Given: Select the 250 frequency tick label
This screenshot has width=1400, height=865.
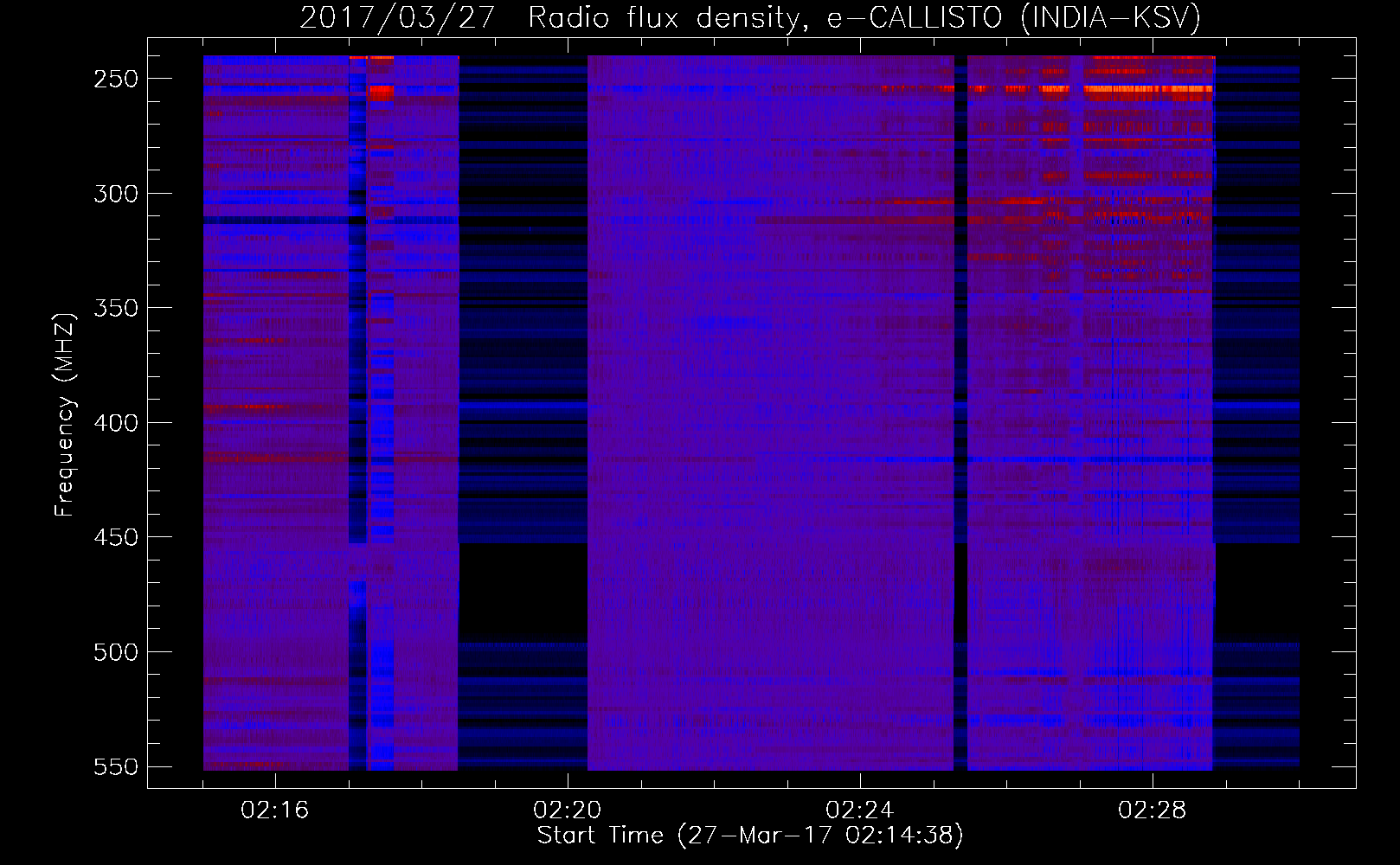Looking at the screenshot, I should pyautogui.click(x=116, y=79).
